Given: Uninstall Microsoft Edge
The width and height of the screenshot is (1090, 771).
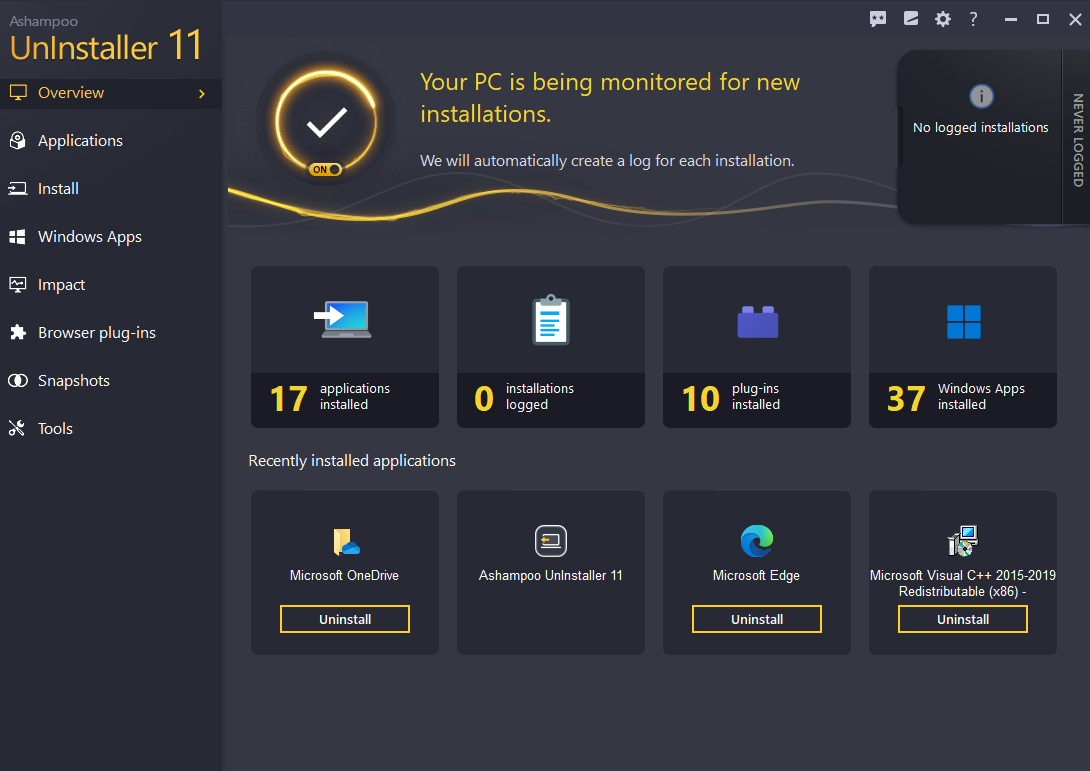Looking at the screenshot, I should tap(756, 619).
